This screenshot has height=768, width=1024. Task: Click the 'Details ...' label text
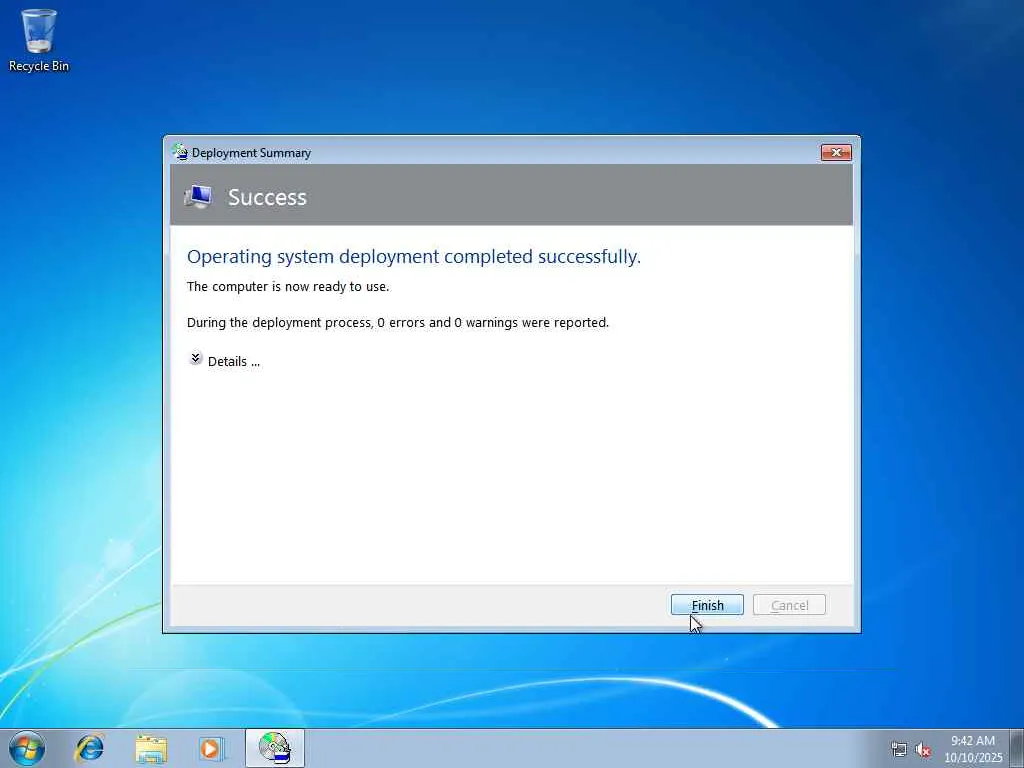(x=233, y=361)
